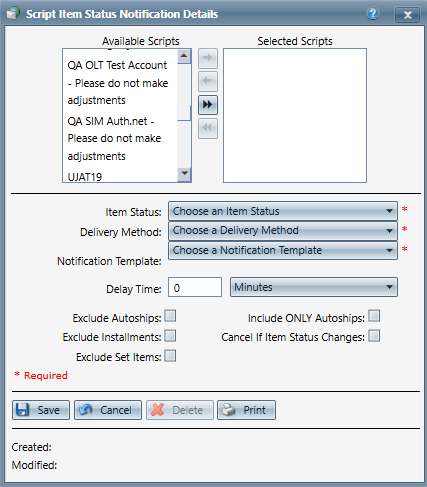Click the remove-all double left arrow button
Viewport: 427px width, 487px height.
(x=208, y=128)
